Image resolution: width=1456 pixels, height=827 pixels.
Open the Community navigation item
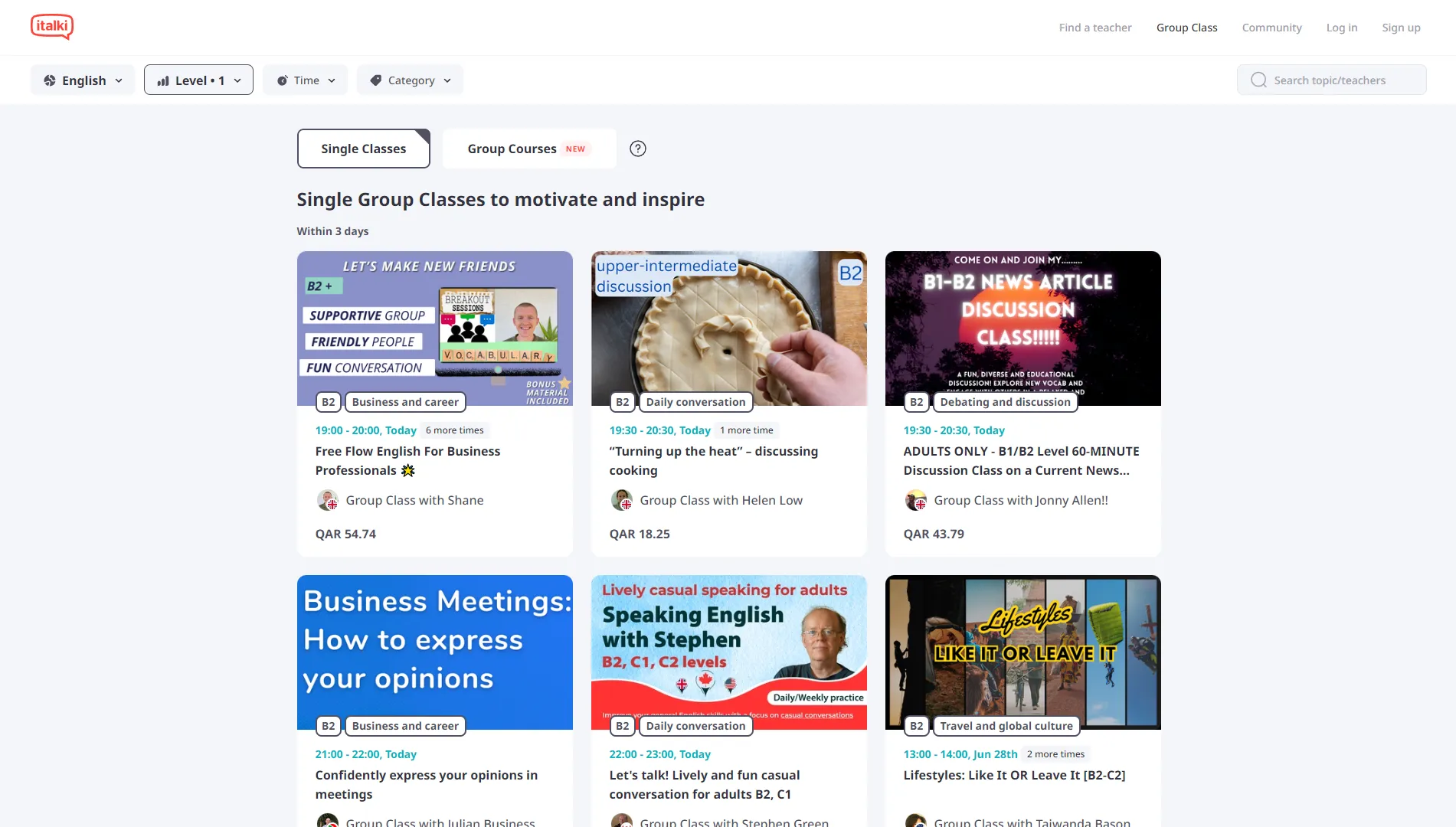tap(1271, 28)
